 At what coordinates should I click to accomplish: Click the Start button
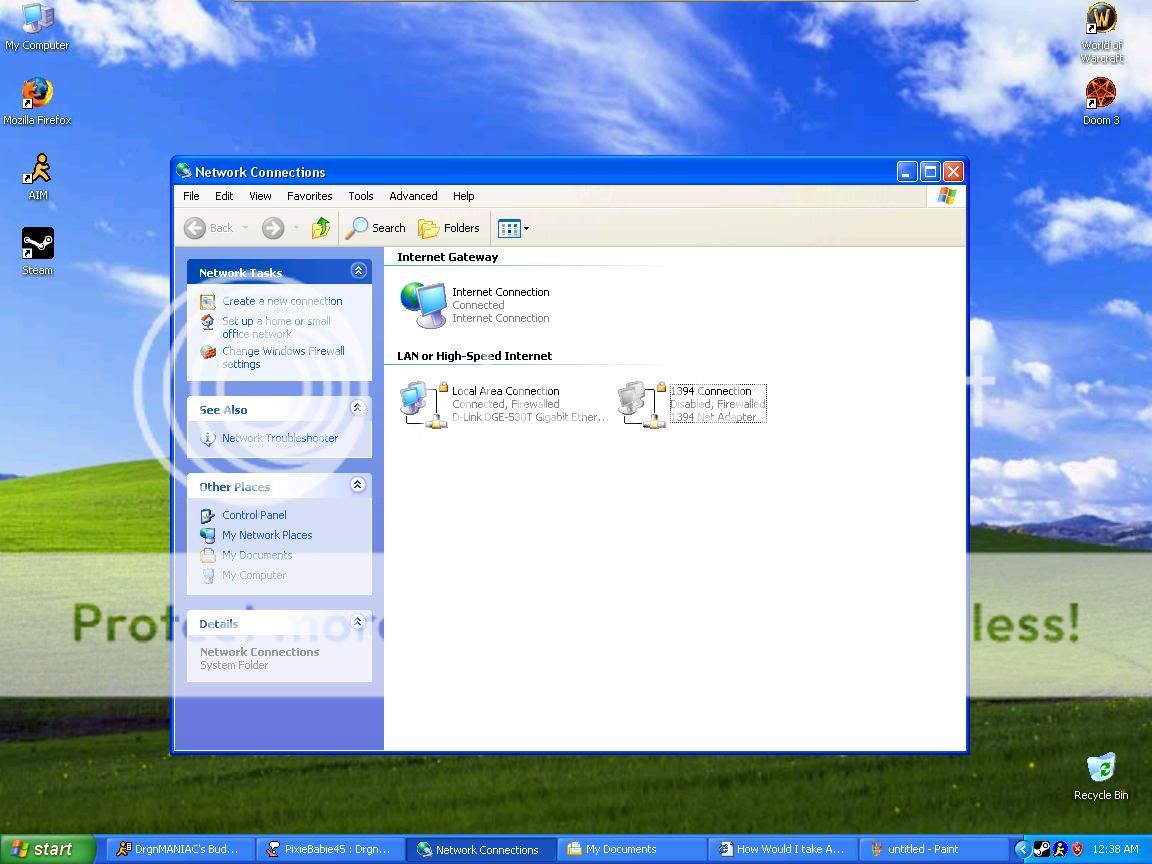[x=47, y=849]
